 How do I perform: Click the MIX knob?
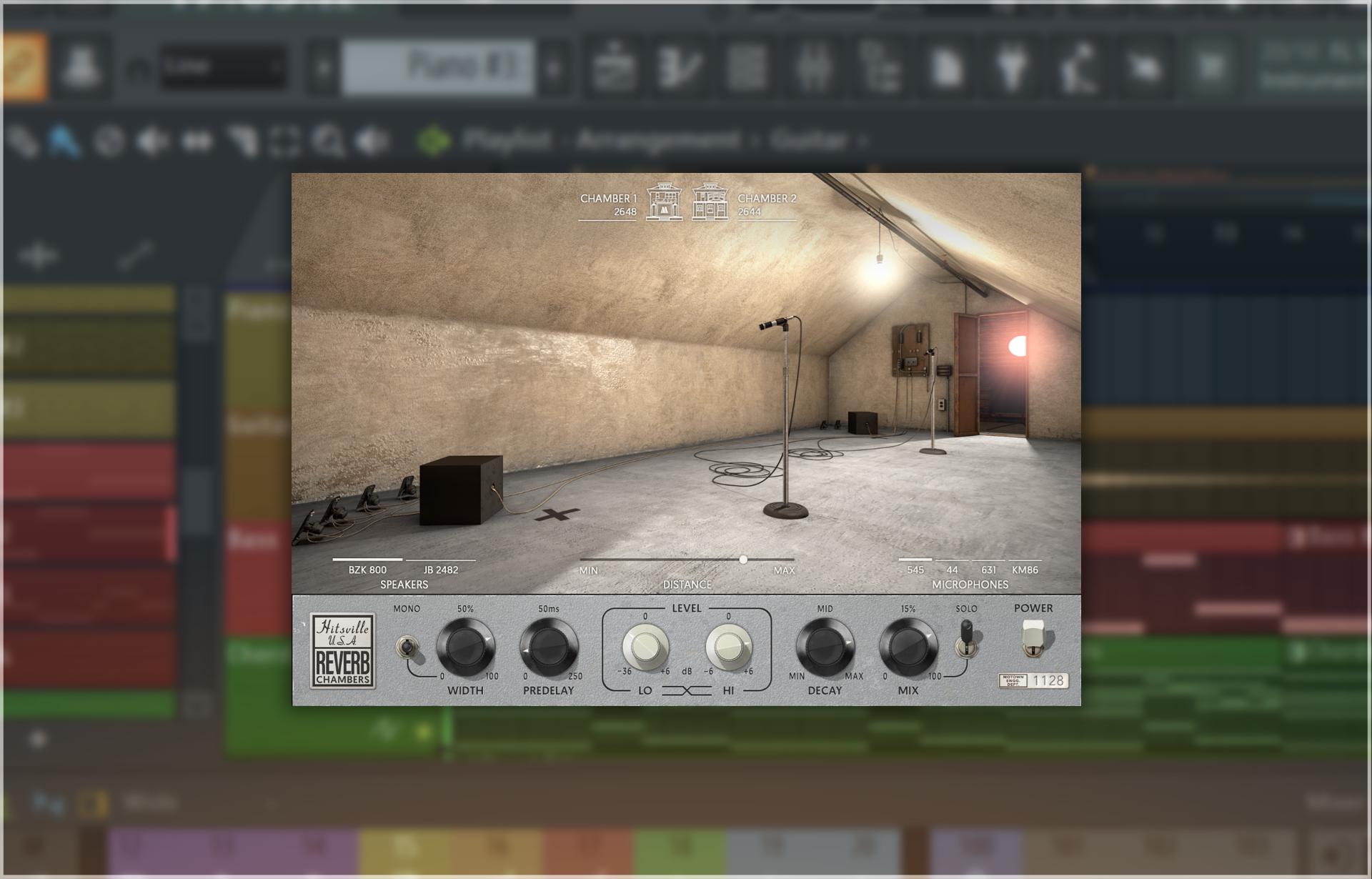(x=908, y=647)
